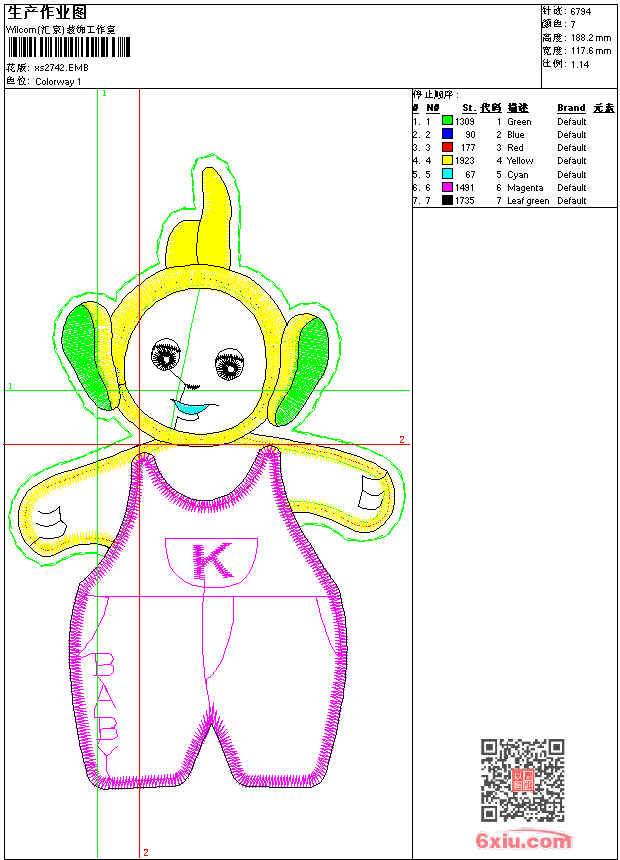Click the black swatch for Leaf green row
Image resolution: width=620 pixels, height=860 pixels.
pos(447,200)
